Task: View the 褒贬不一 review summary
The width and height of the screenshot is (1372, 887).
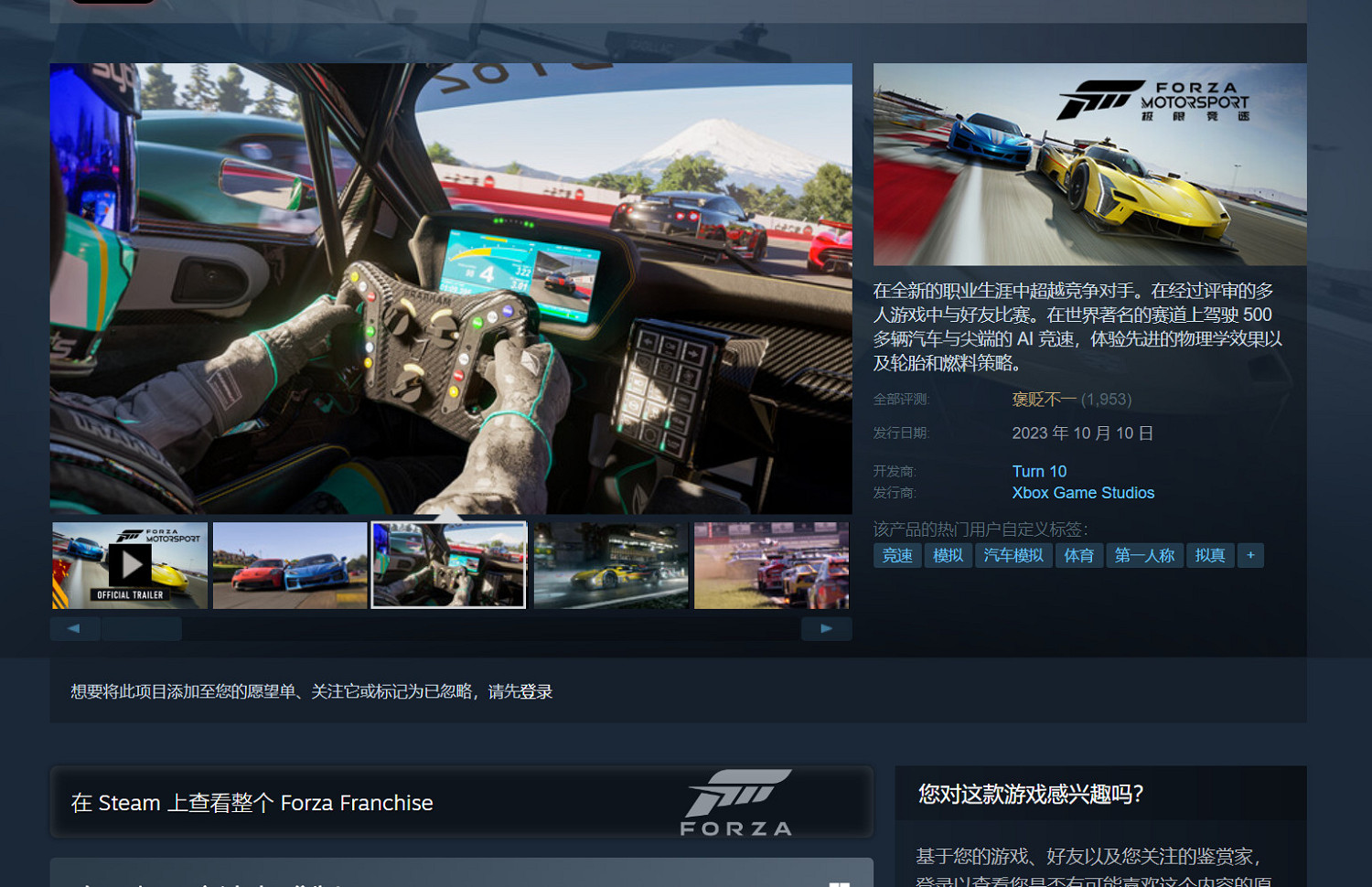Action: [x=1043, y=400]
